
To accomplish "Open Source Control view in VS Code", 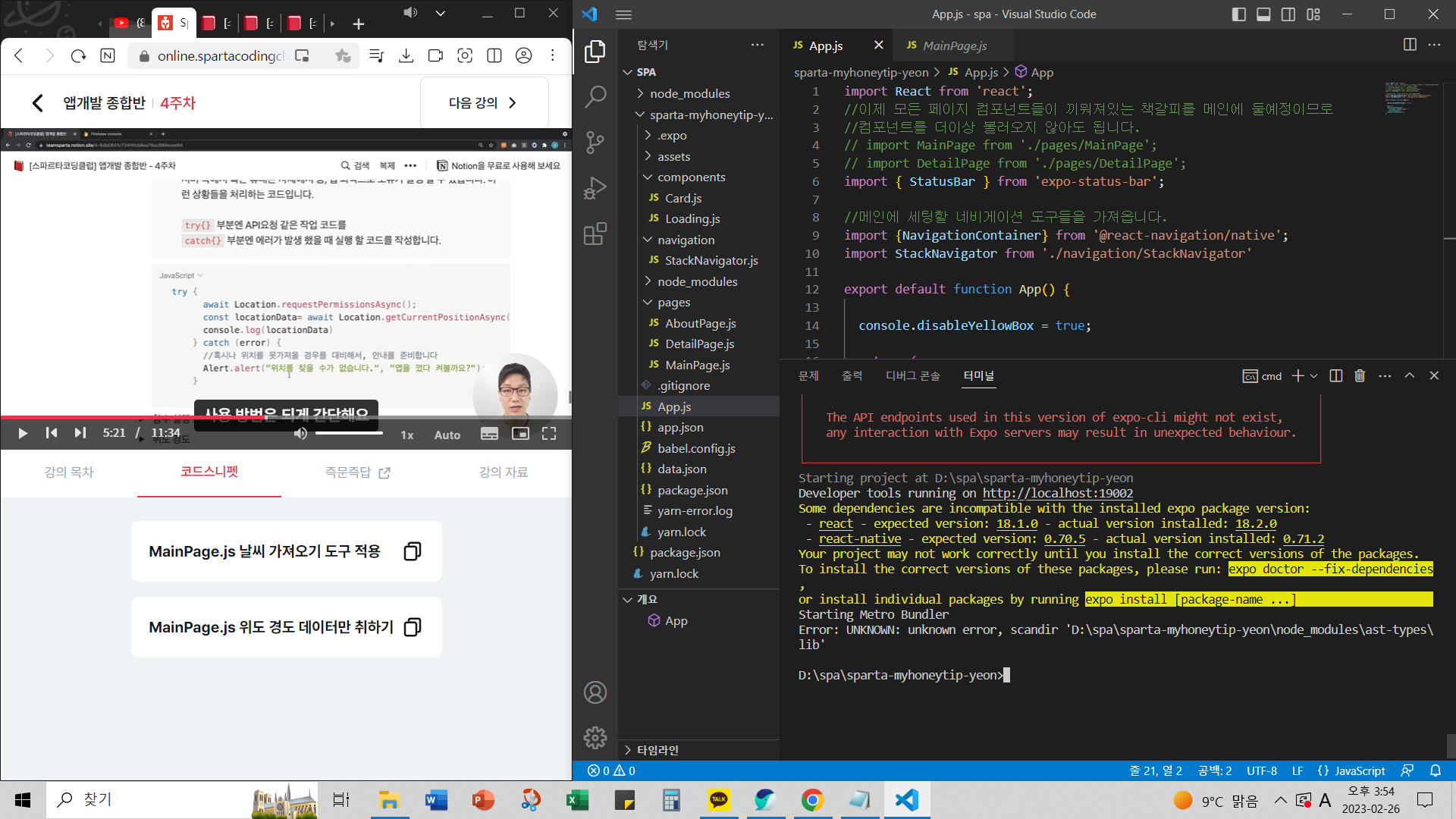I will pos(595,142).
